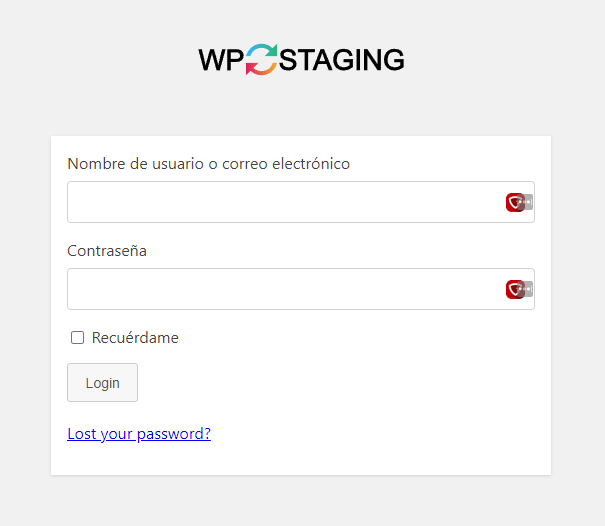Click the word password? in the recovery link
This screenshot has height=526, width=605.
[x=174, y=434]
